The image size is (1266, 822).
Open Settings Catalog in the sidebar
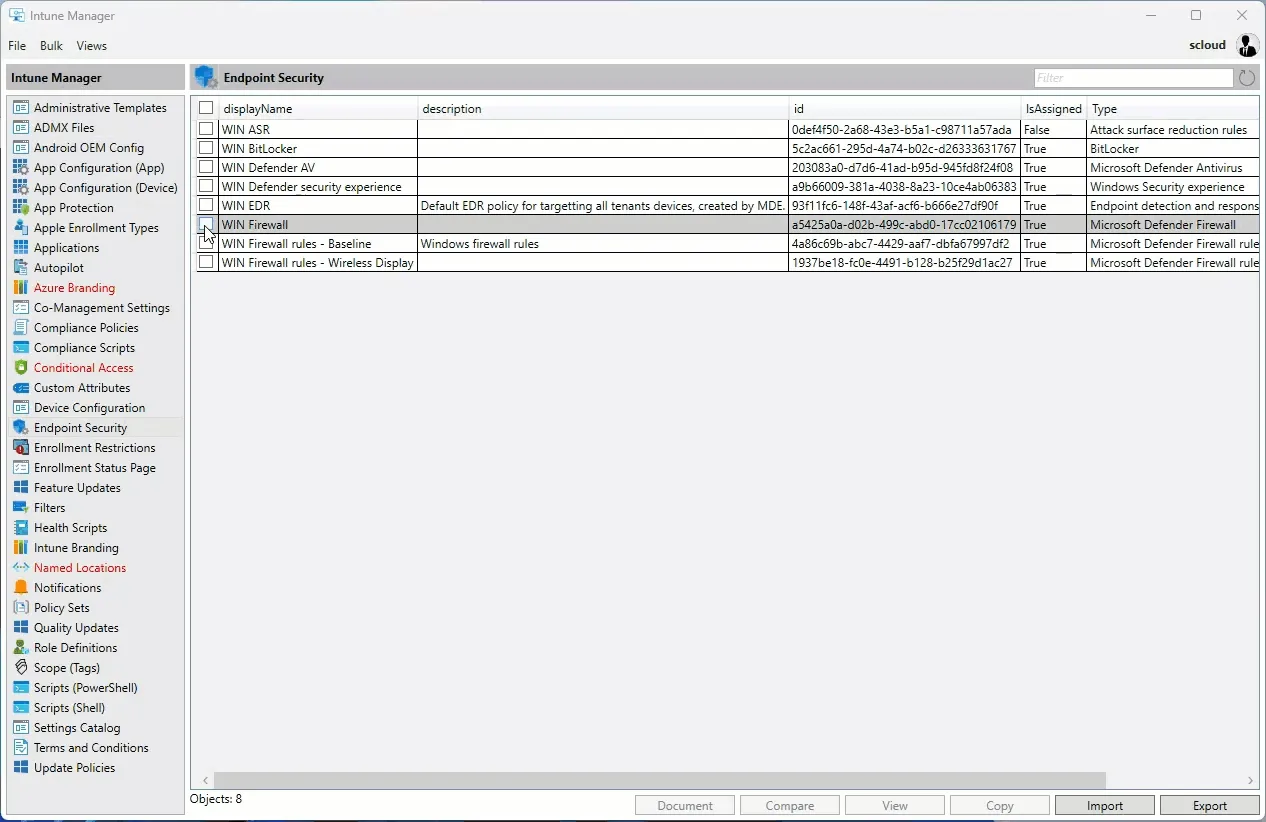[77, 728]
